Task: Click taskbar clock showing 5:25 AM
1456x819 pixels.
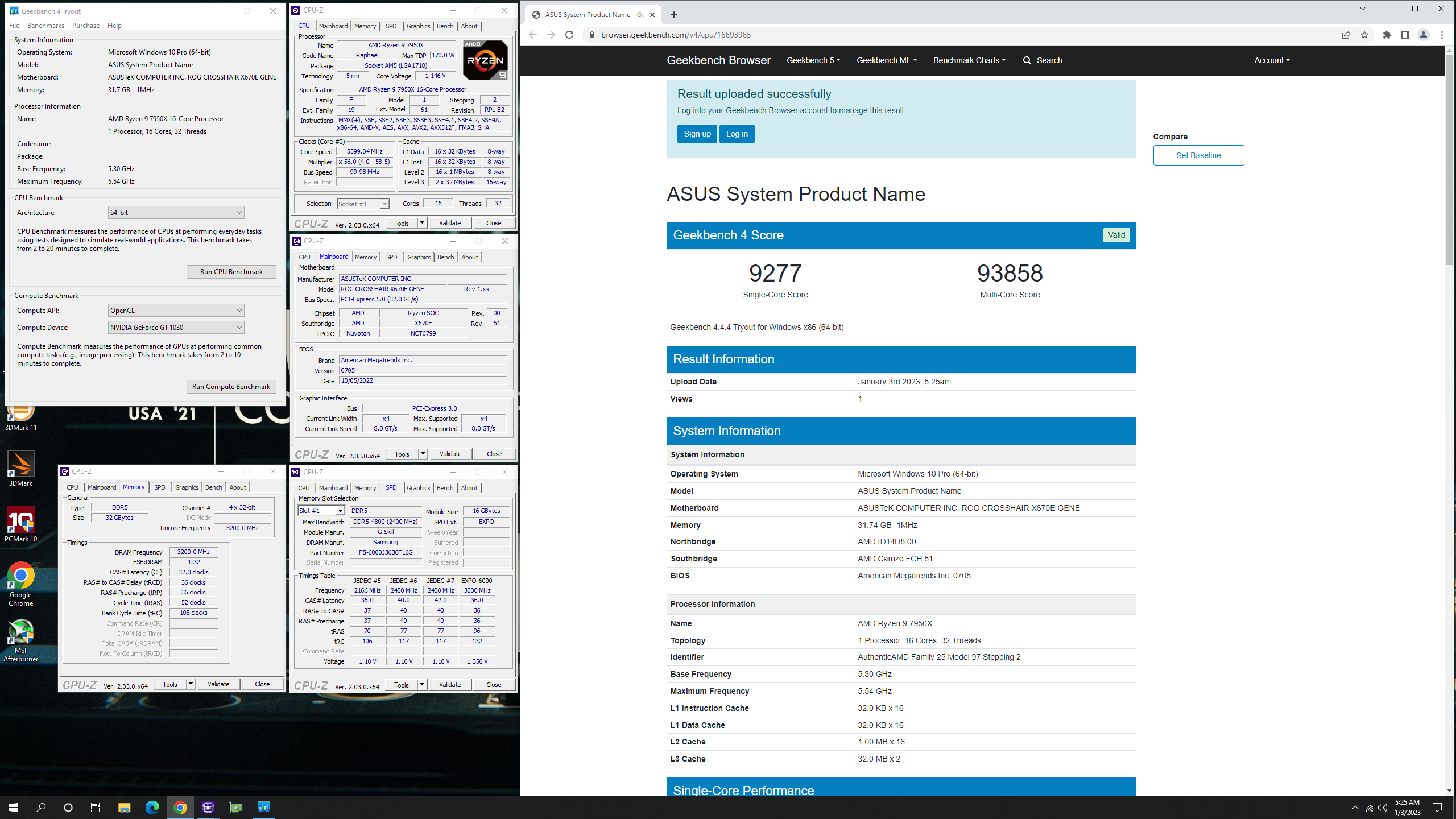Action: [x=1407, y=808]
